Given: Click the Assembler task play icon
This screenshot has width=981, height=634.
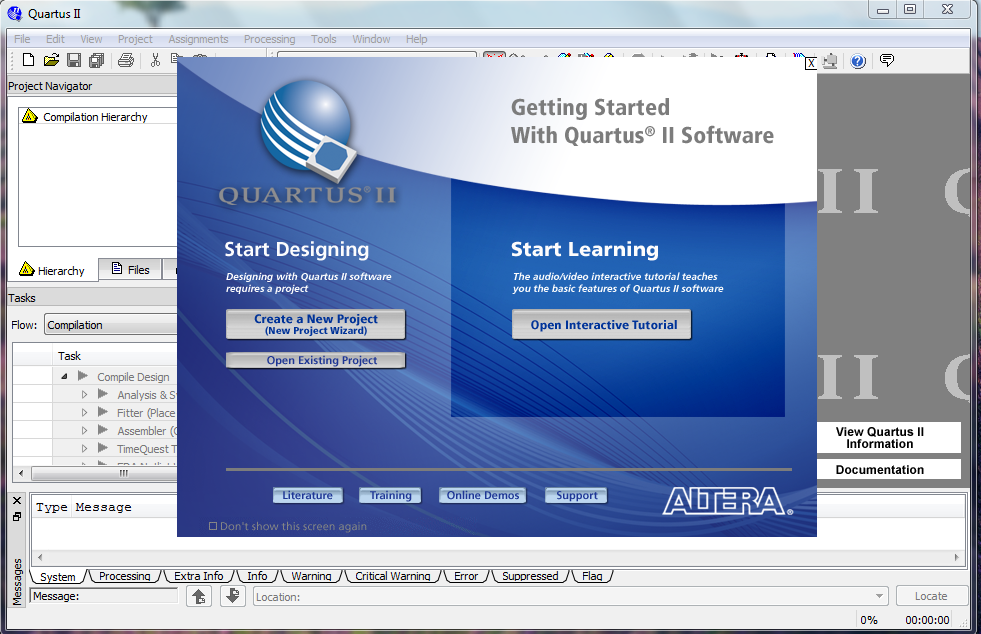Looking at the screenshot, I should click(x=103, y=430).
